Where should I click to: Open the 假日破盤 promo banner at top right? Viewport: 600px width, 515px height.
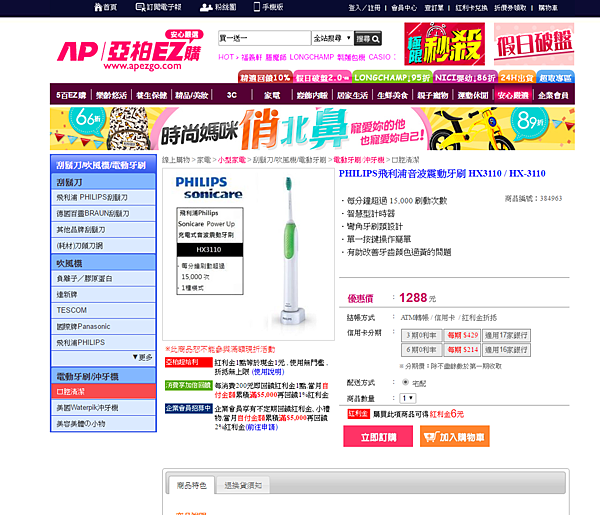tap(534, 44)
